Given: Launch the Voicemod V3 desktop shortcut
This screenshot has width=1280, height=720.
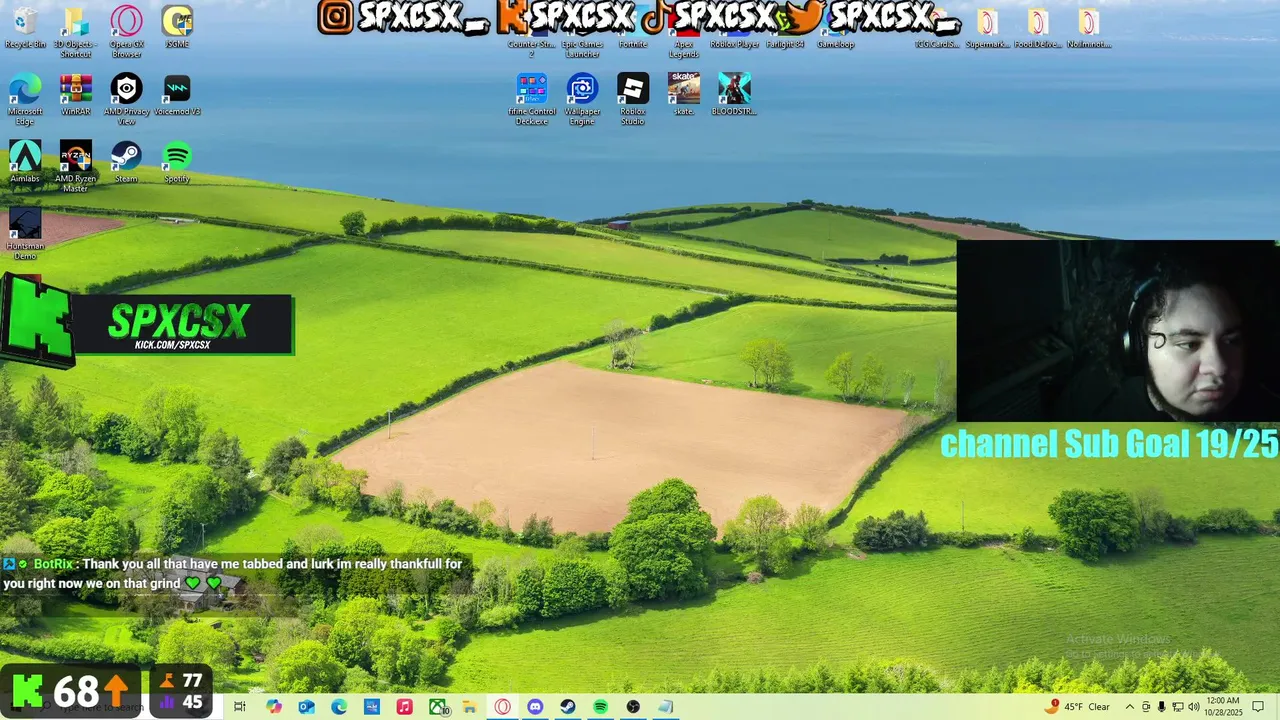Looking at the screenshot, I should 177,95.
